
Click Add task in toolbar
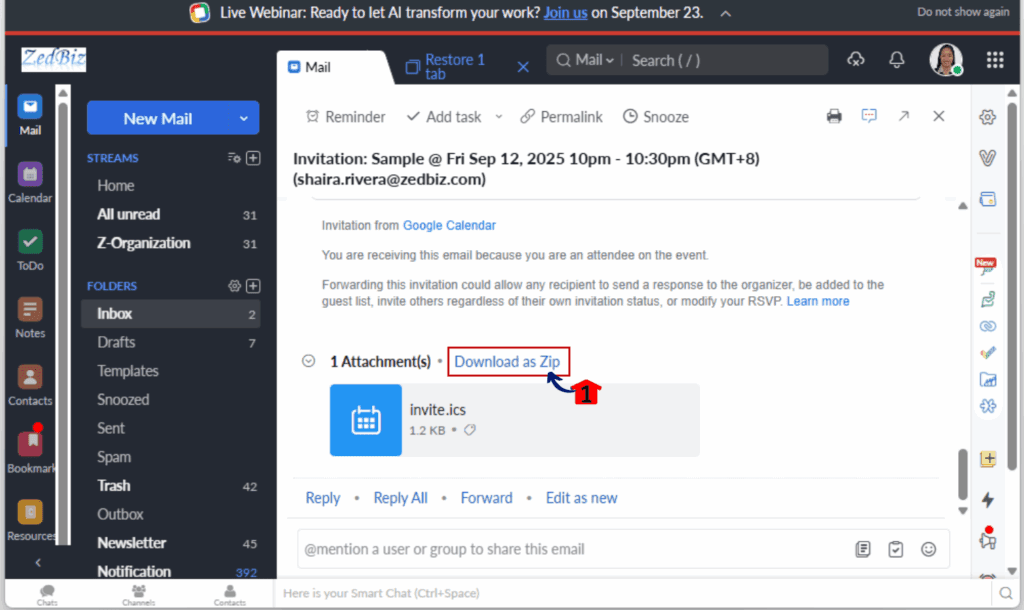443,116
